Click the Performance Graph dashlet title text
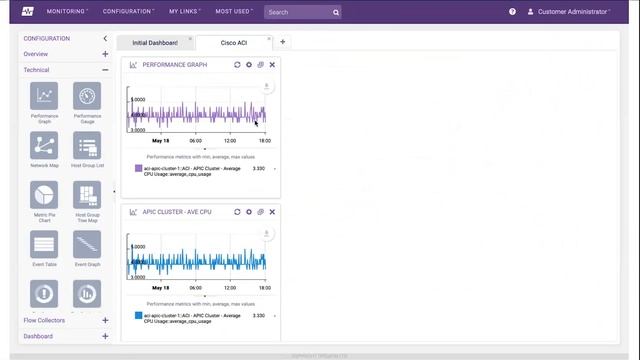The width and height of the screenshot is (640, 360). (175, 64)
